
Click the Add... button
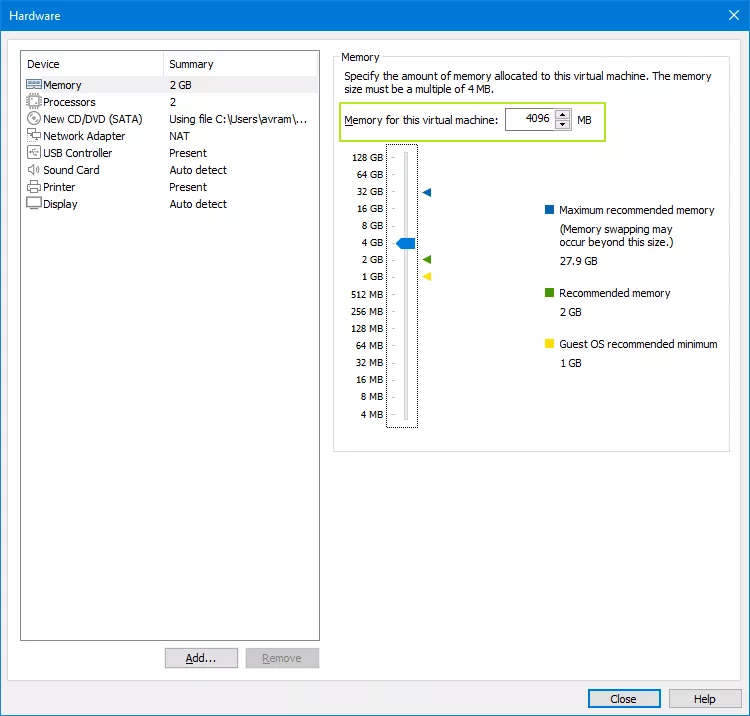pyautogui.click(x=201, y=658)
